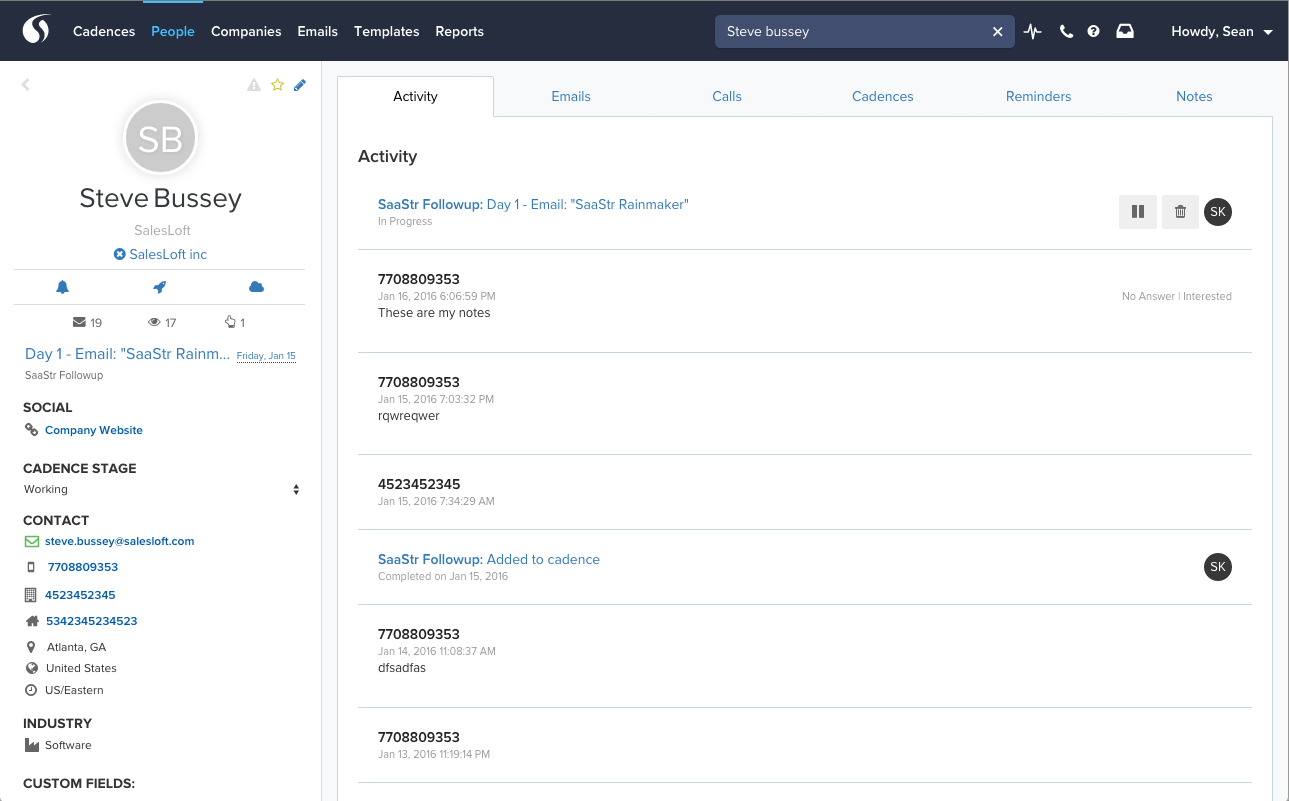Open the Company Website link
This screenshot has width=1289, height=801.
[94, 430]
